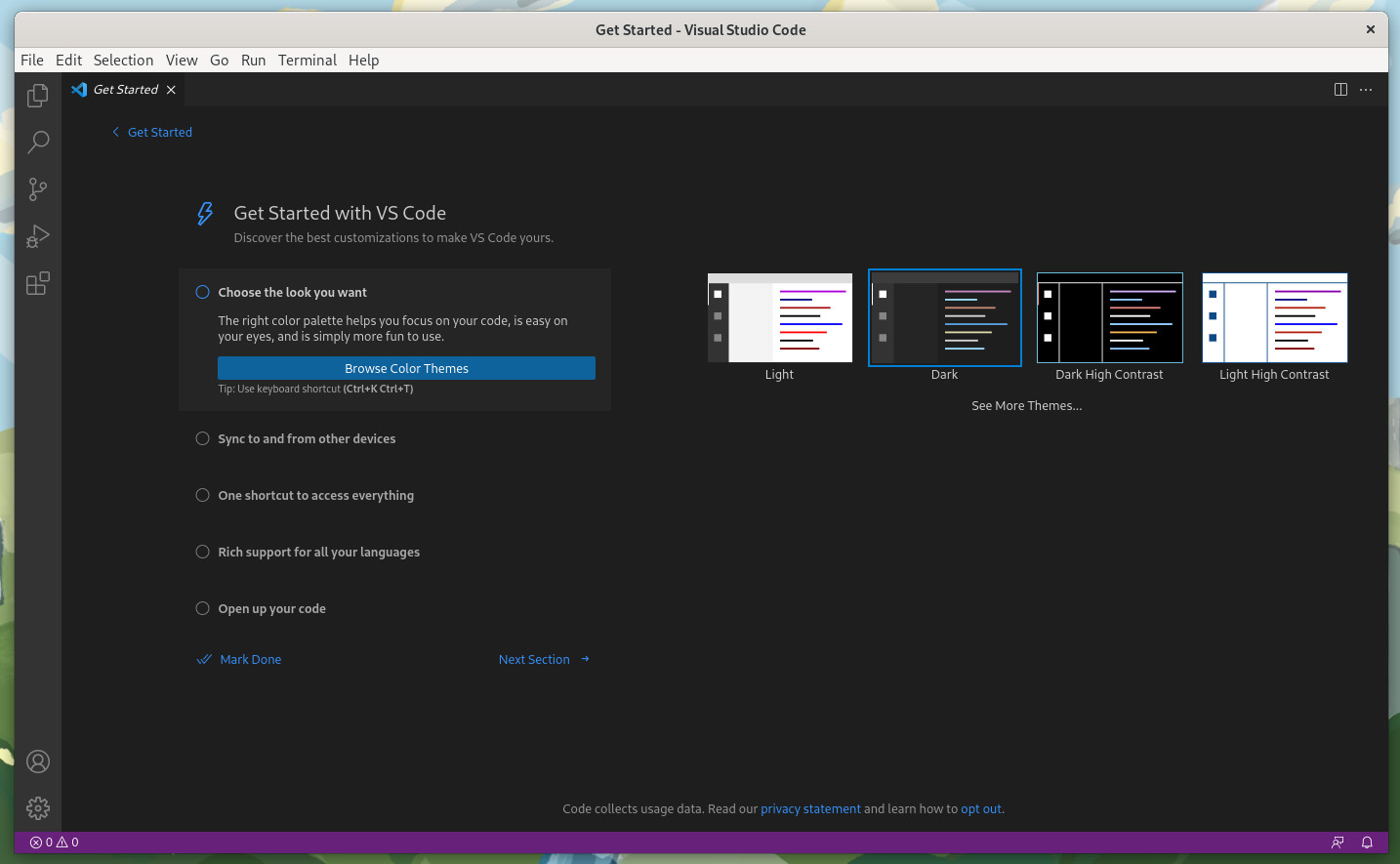Open the notifications bell icon
The width and height of the screenshot is (1400, 864).
(1367, 843)
